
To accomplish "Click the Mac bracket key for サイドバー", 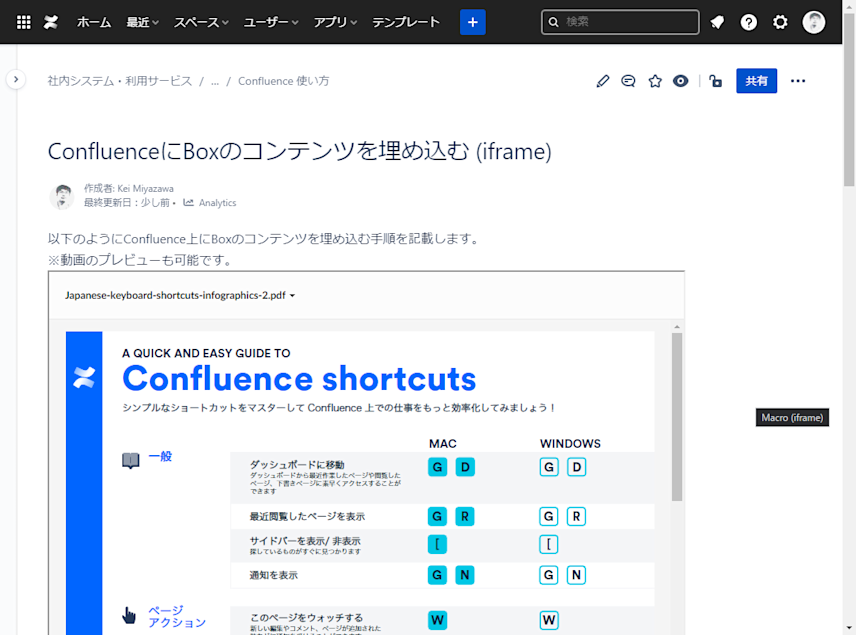I will pos(437,544).
